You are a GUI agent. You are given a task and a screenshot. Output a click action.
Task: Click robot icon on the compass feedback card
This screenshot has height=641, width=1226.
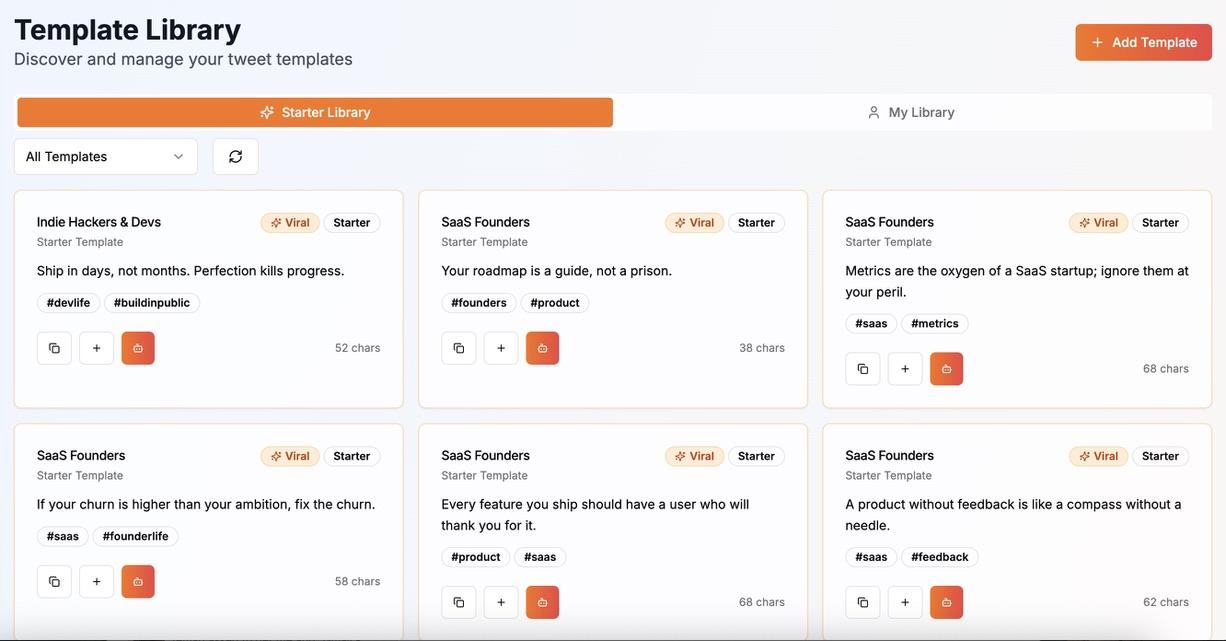pyautogui.click(x=946, y=602)
